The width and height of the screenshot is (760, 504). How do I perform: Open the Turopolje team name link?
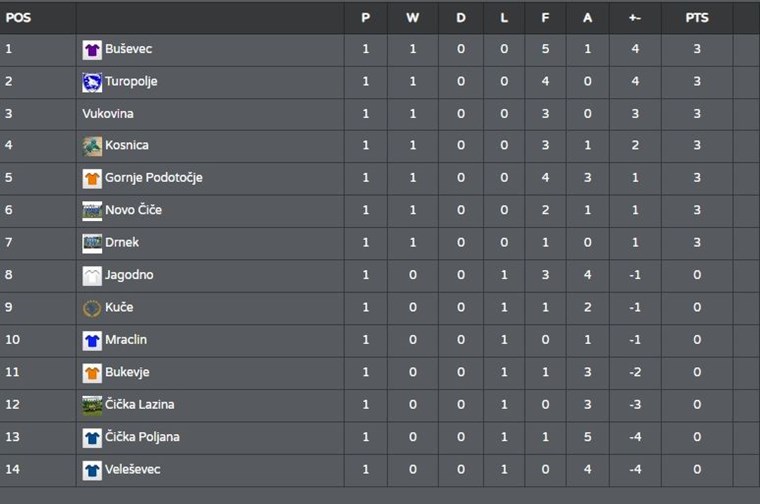tap(131, 82)
